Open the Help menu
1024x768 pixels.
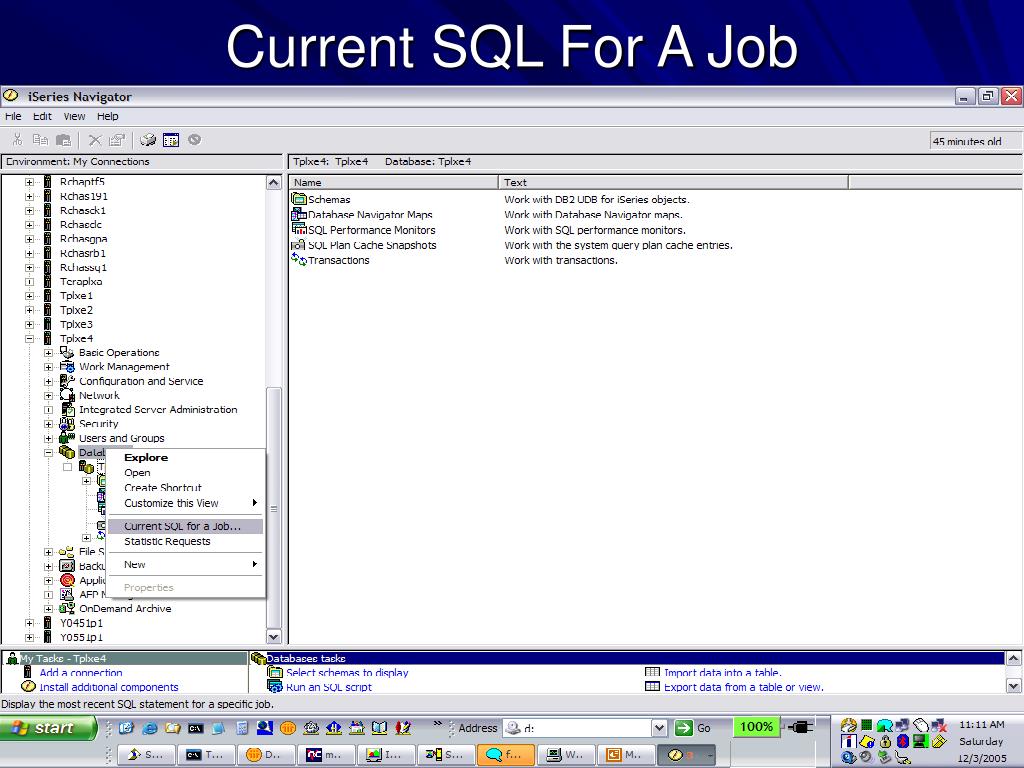click(x=108, y=116)
